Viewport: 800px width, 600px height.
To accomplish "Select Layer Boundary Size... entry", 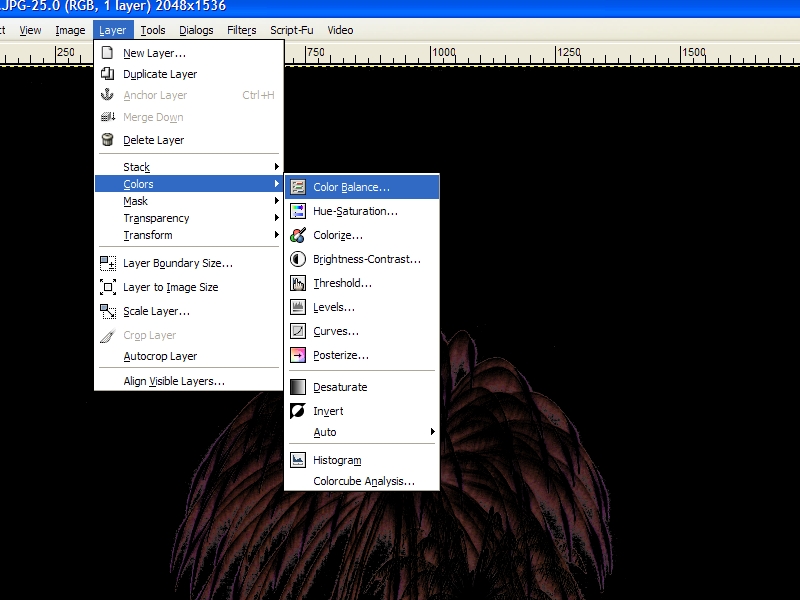I will 189,263.
